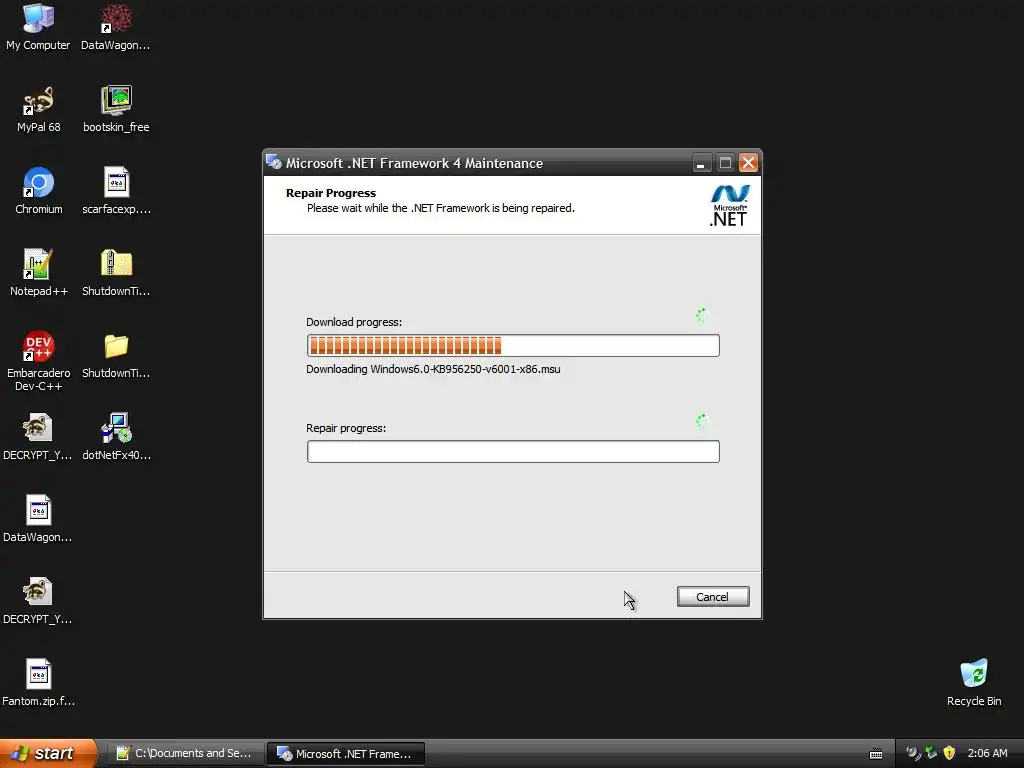
Task: Switch to the C:\Documents and Se... taskbar window
Action: point(185,753)
